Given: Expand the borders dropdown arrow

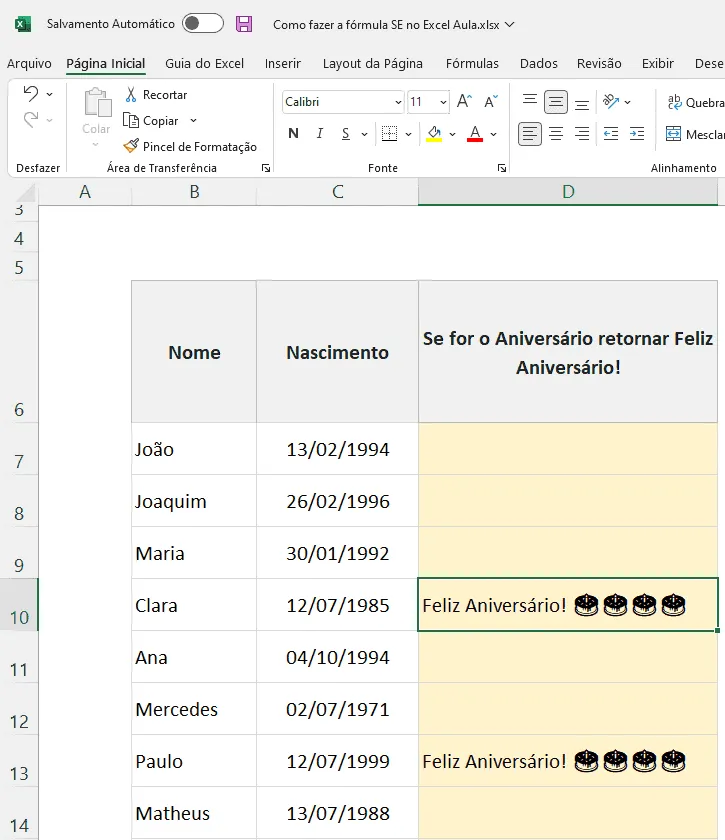Looking at the screenshot, I should (x=408, y=134).
